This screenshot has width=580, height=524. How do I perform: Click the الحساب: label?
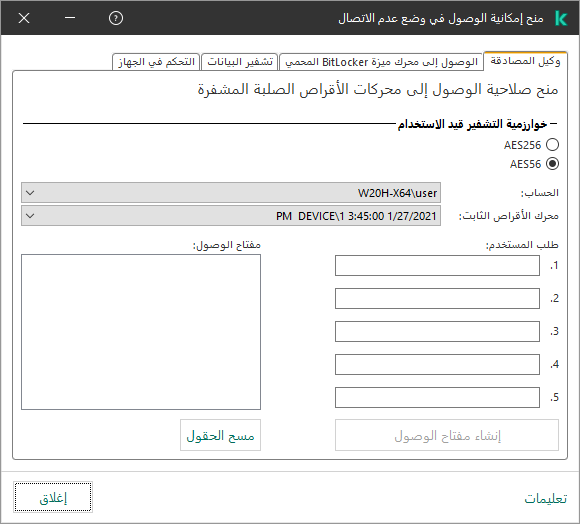[540, 193]
